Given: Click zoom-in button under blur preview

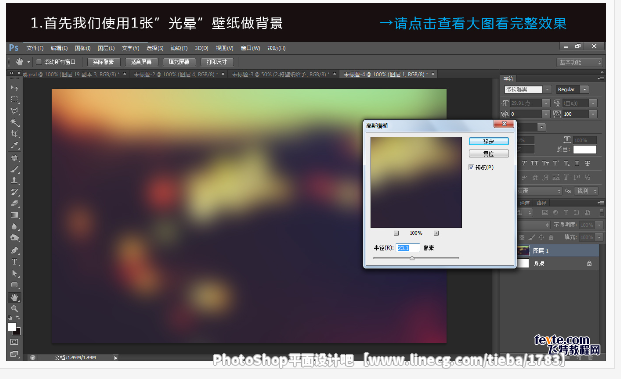Looking at the screenshot, I should coord(436,233).
